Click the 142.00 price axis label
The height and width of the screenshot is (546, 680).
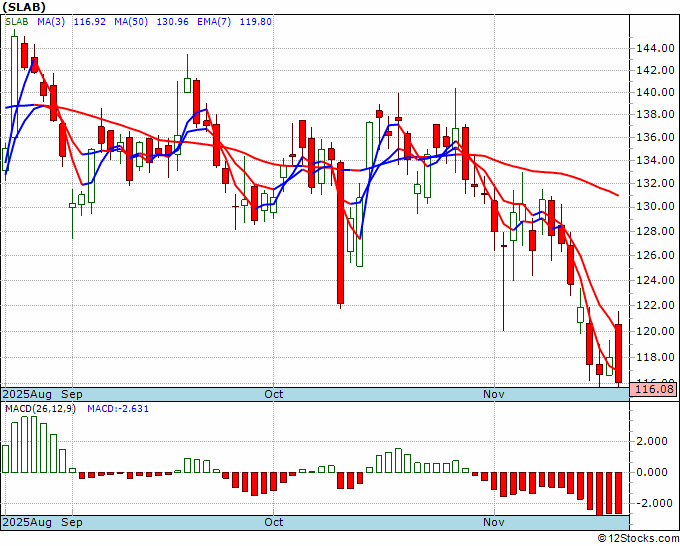pos(655,70)
